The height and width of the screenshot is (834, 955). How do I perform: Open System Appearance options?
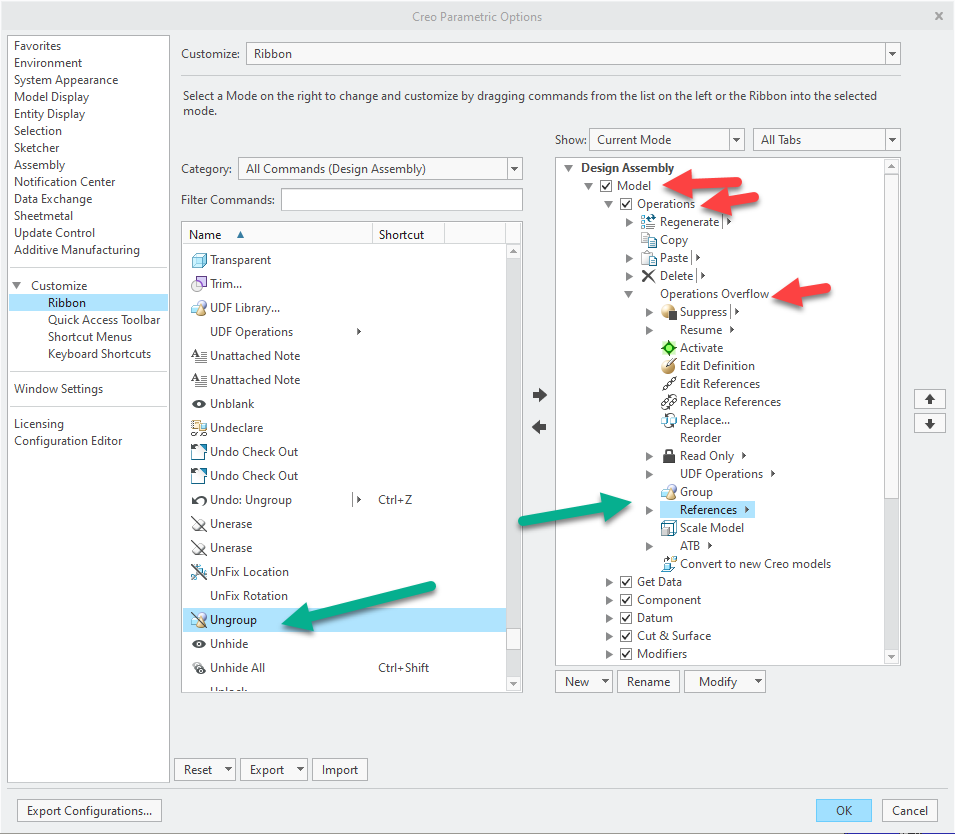click(66, 80)
